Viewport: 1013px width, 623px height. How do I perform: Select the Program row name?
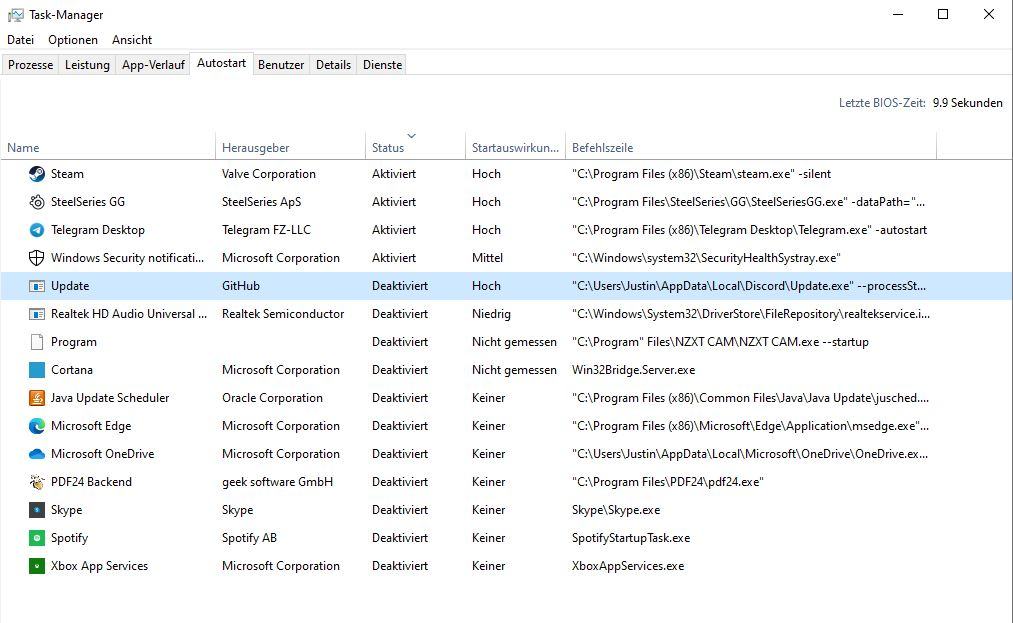coord(74,342)
